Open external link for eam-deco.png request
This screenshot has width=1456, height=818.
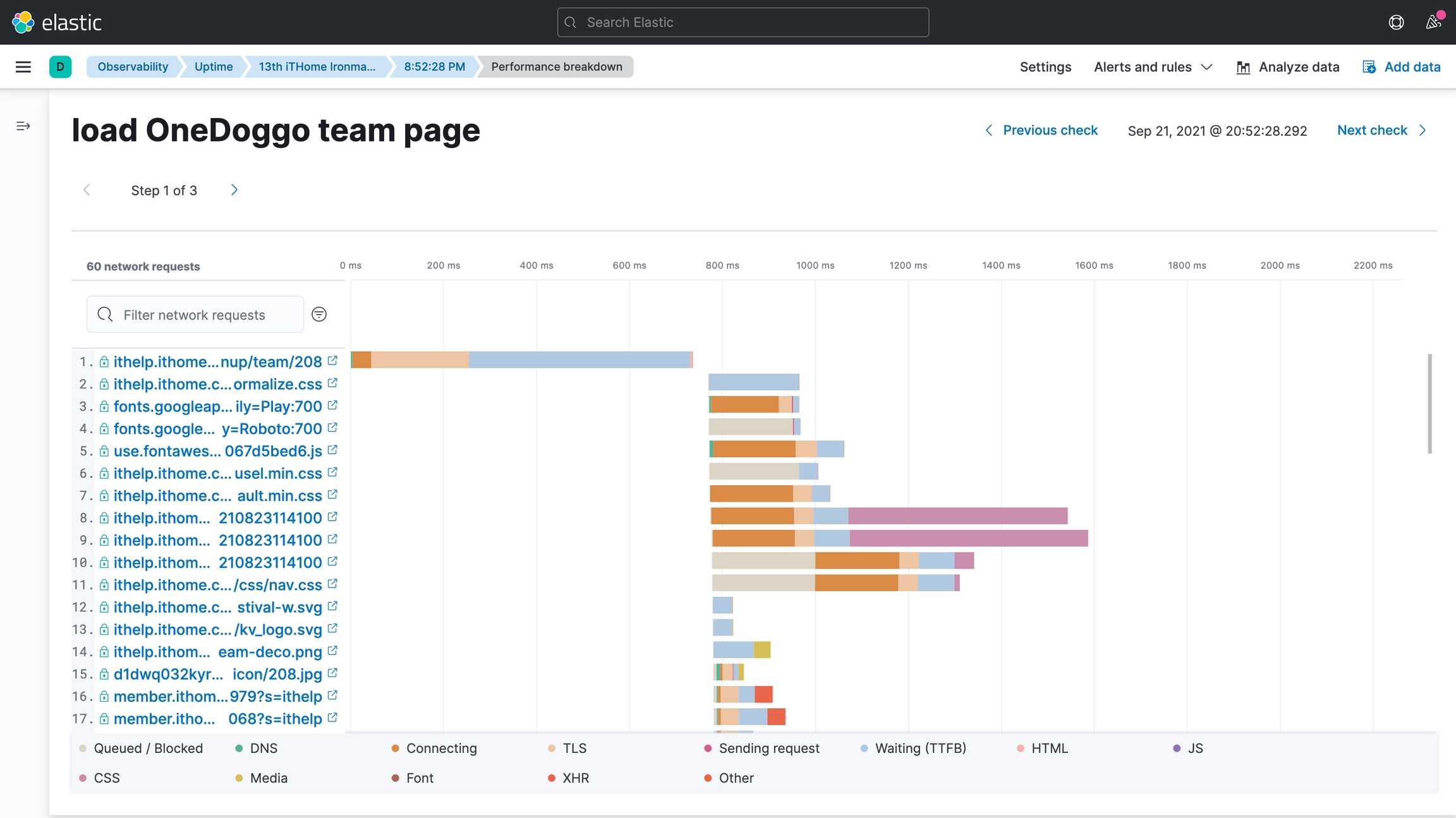[x=332, y=651]
